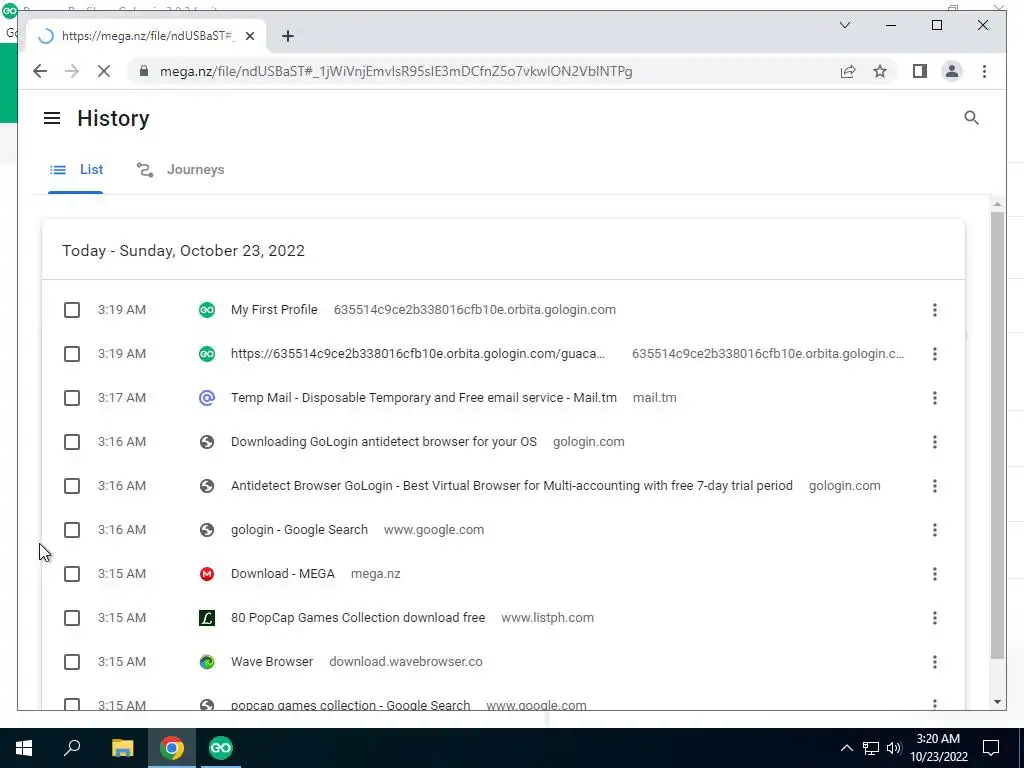Open the tab search dropdown chevron
This screenshot has width=1024, height=768.
[844, 25]
